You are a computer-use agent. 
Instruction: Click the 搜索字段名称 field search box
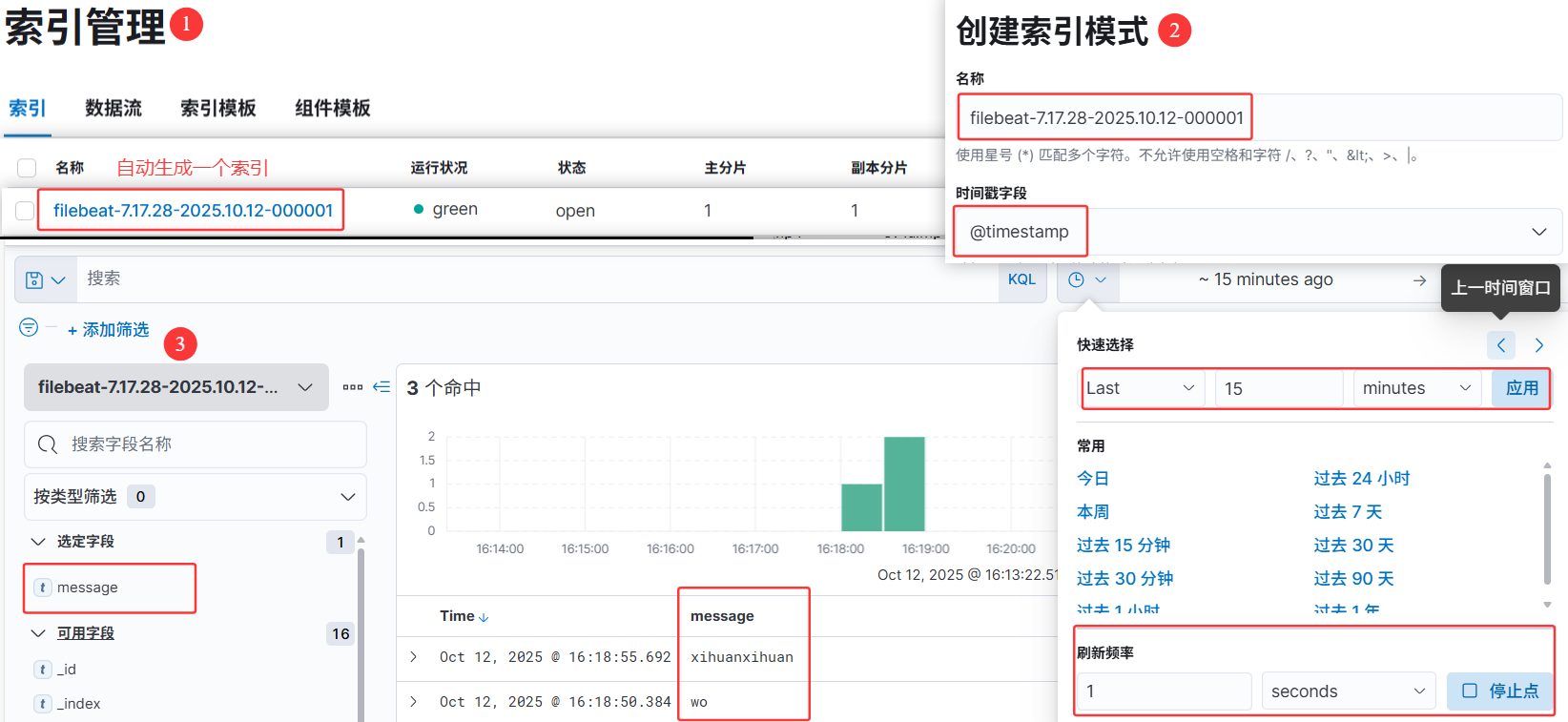point(196,444)
